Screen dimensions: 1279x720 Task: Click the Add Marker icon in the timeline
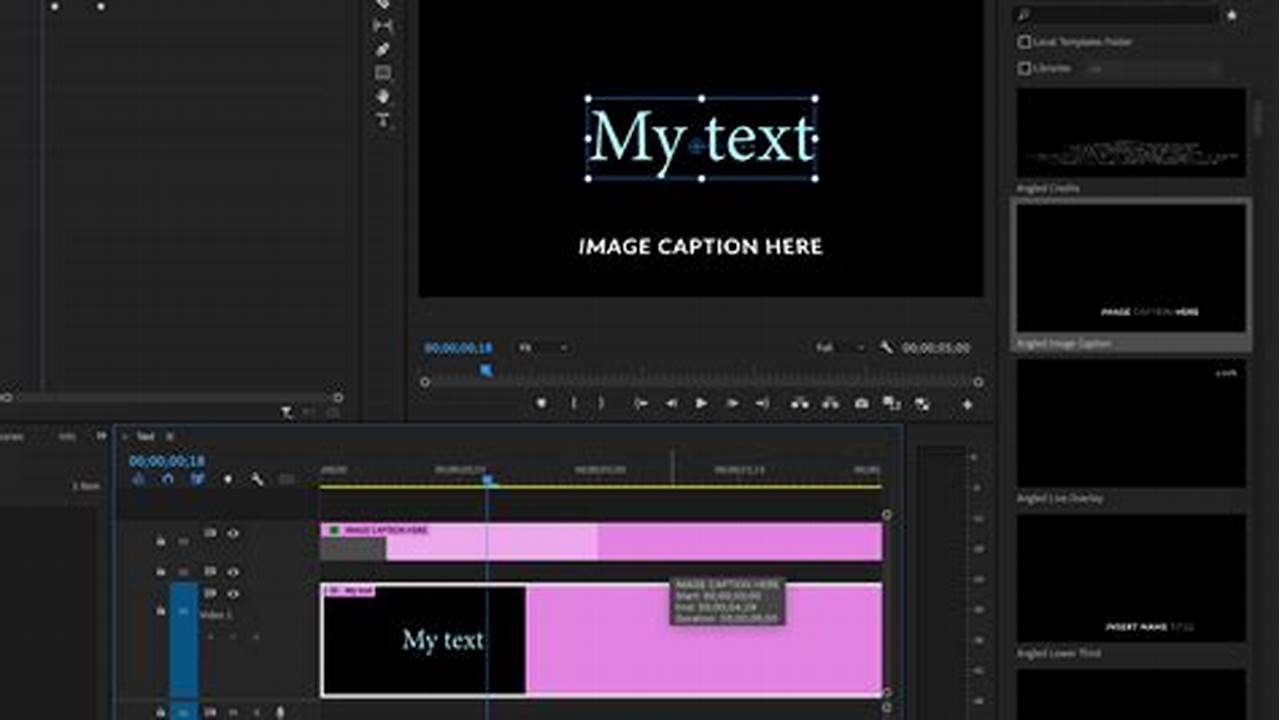[x=227, y=478]
